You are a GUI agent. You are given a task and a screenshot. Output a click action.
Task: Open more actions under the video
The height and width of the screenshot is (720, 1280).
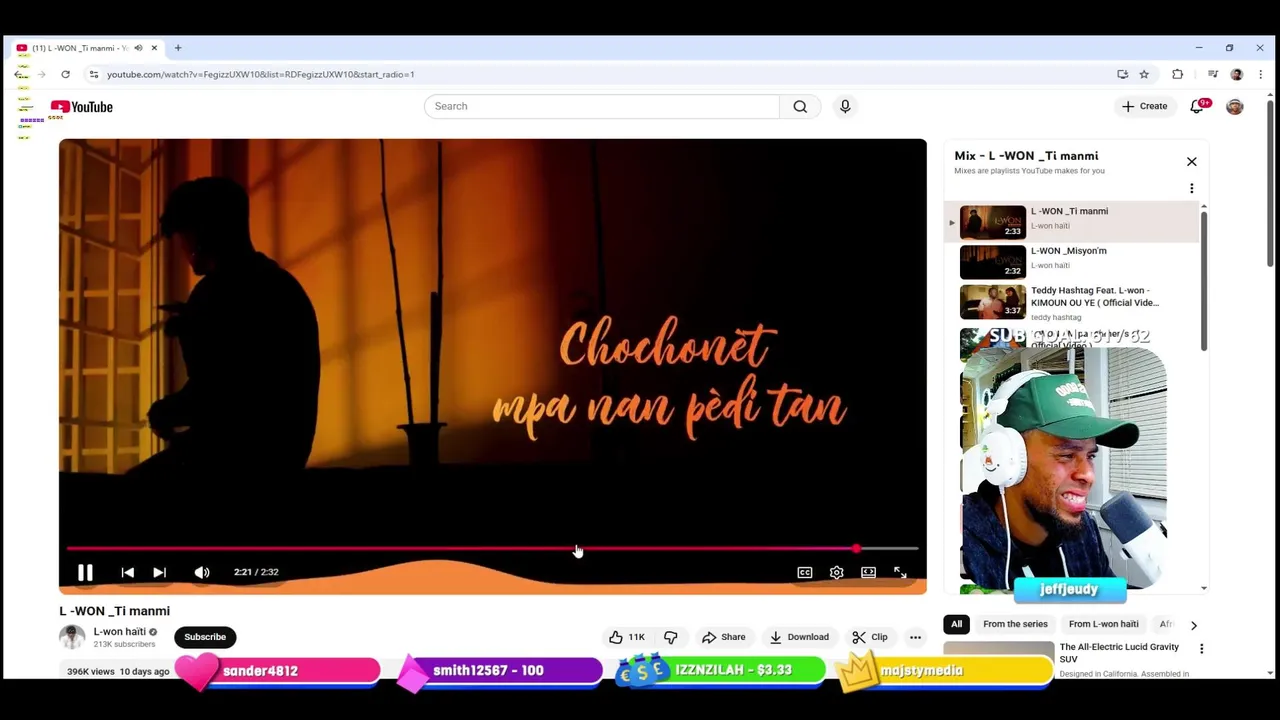pyautogui.click(x=915, y=637)
